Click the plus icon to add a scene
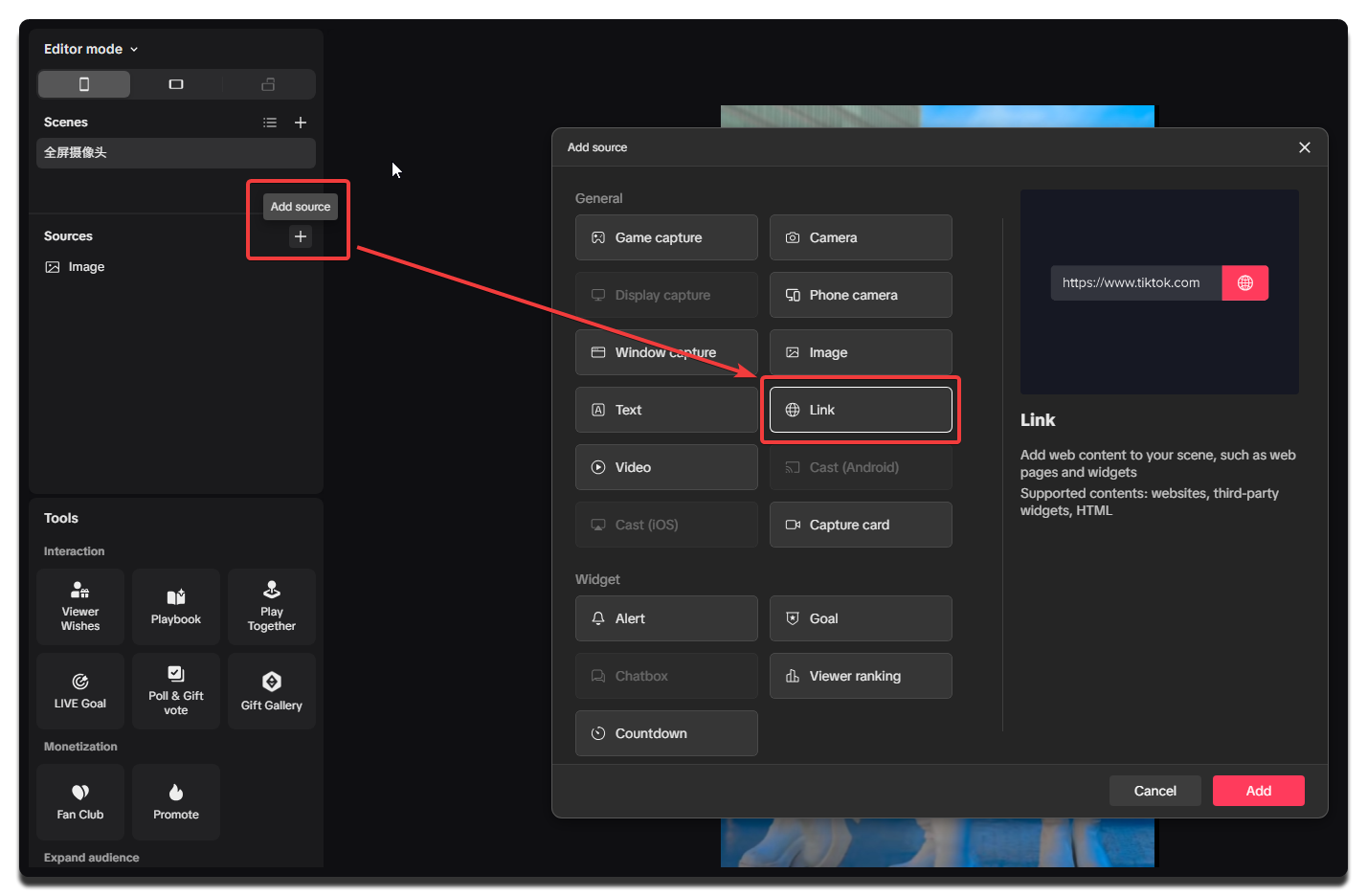Screen dimensions: 1367x896 click(301, 122)
